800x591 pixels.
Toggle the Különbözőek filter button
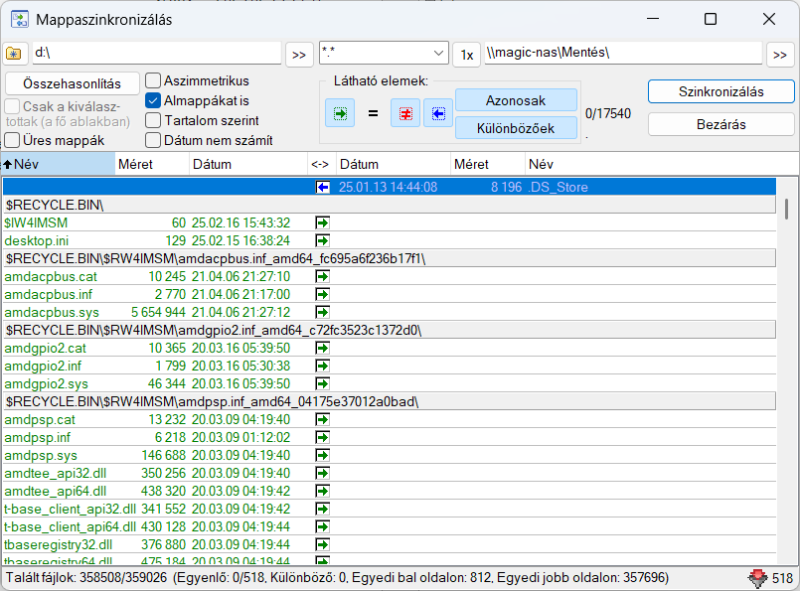[x=516, y=128]
